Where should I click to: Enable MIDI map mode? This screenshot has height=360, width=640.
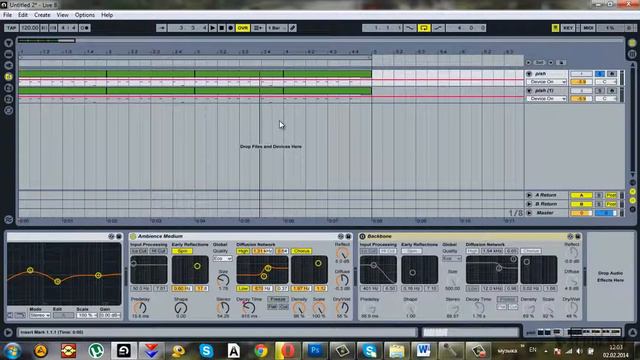588,28
